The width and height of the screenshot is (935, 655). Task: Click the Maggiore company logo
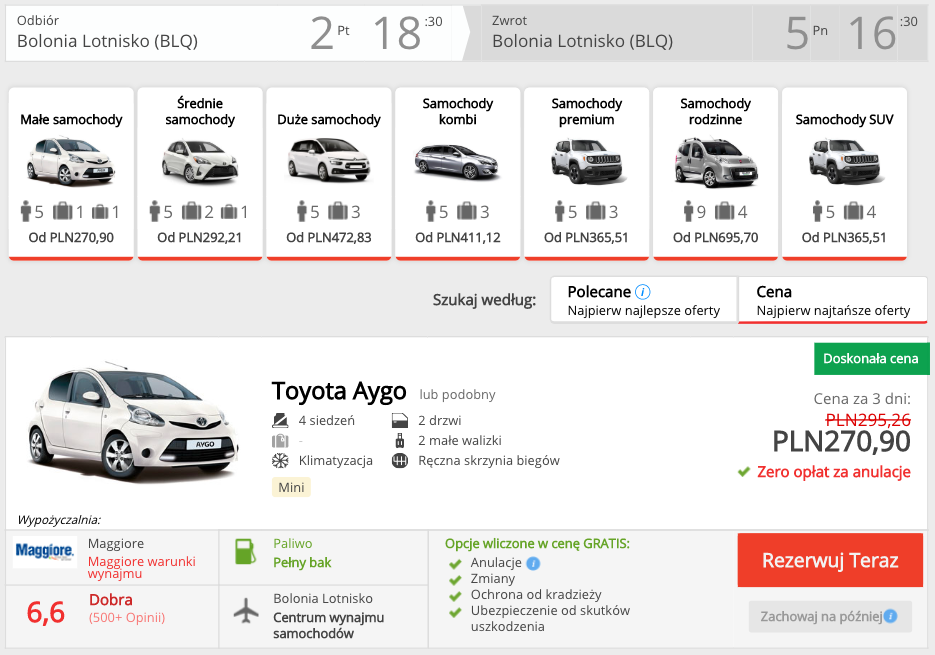[x=45, y=551]
